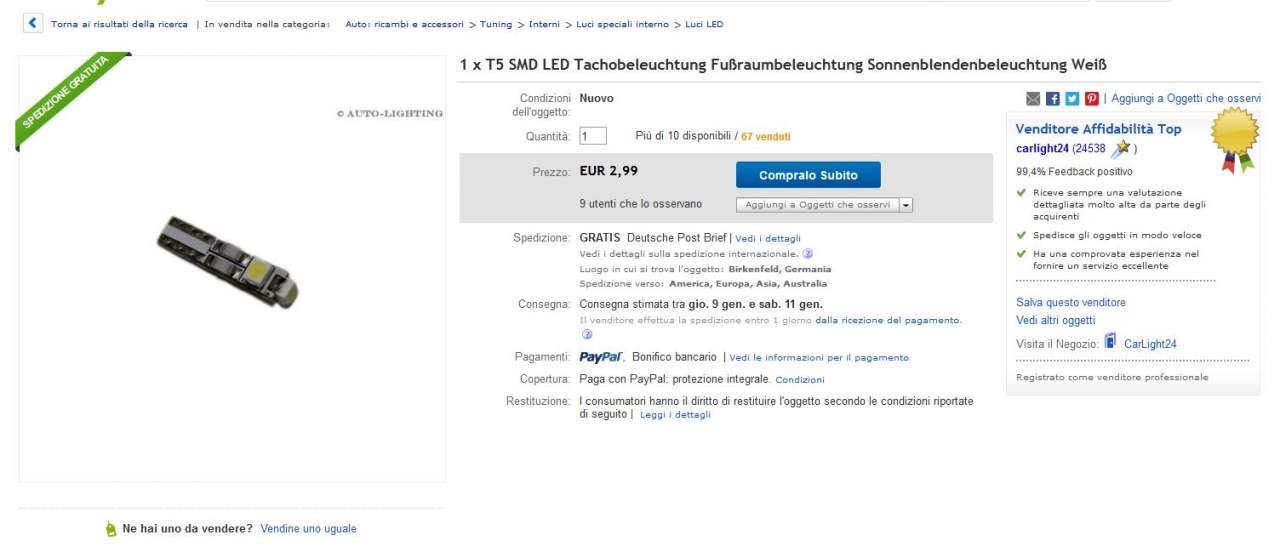The height and width of the screenshot is (552, 1280).
Task: Click the quantity input field
Action: (x=592, y=136)
